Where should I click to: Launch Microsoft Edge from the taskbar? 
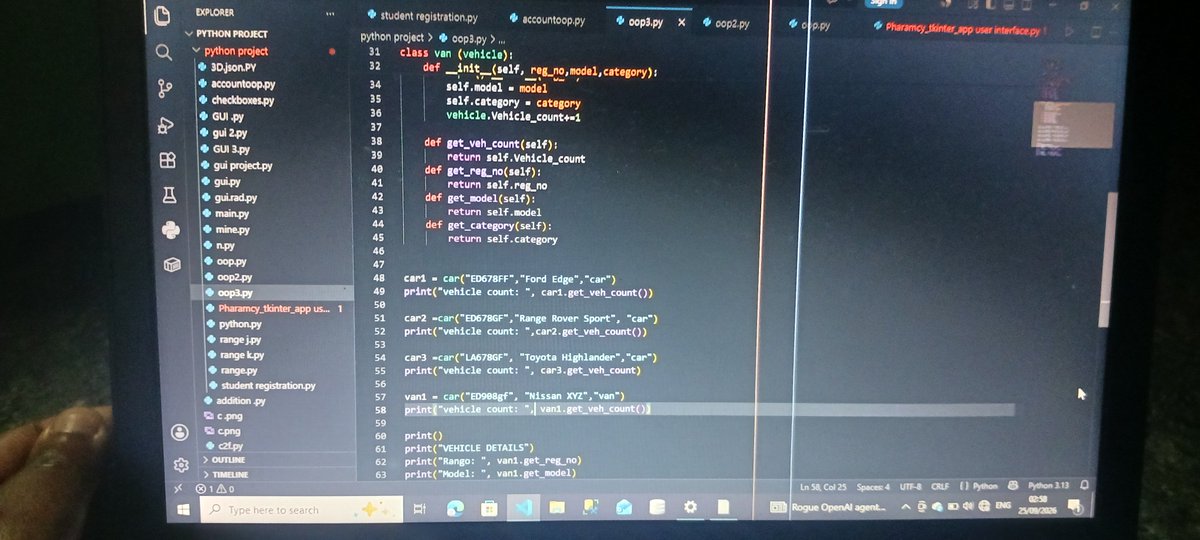pyautogui.click(x=455, y=509)
